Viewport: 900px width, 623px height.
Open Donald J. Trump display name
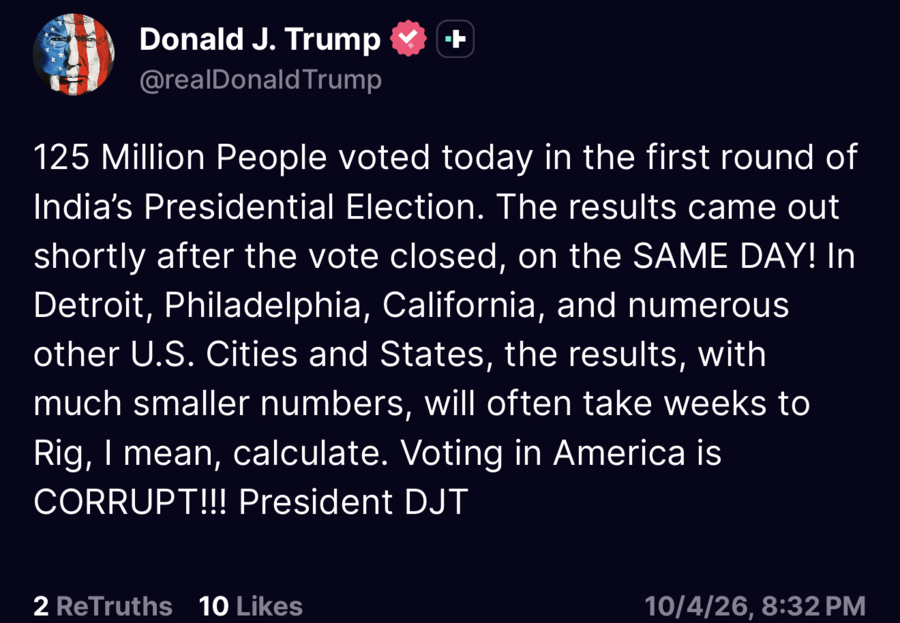click(260, 40)
